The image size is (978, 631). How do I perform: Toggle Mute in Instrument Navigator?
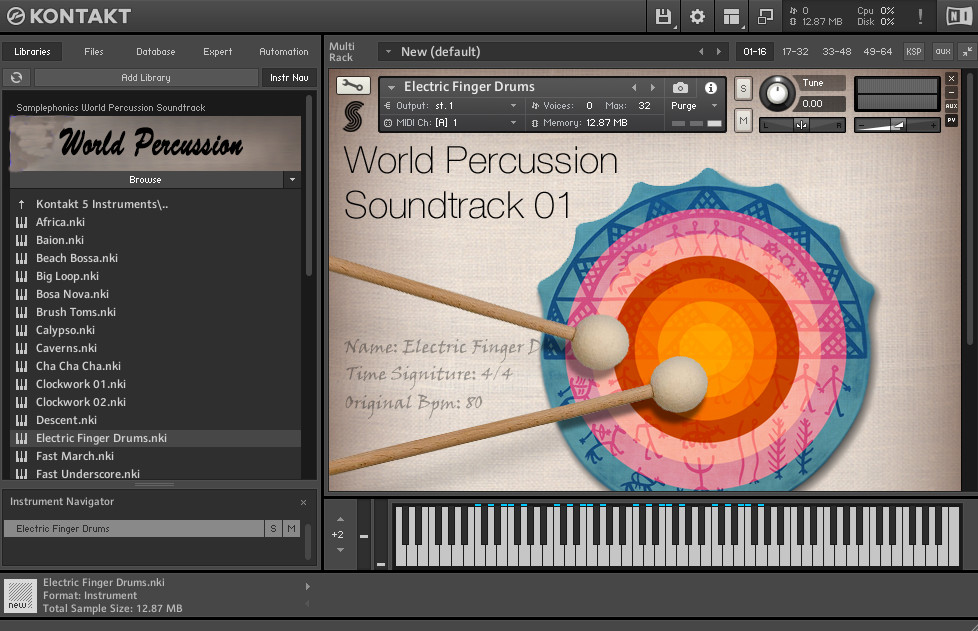[x=291, y=529]
